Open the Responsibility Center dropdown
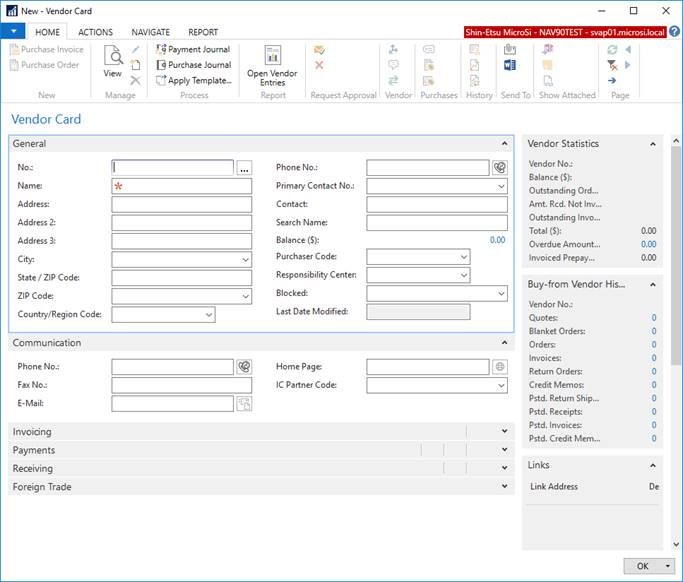The height and width of the screenshot is (582, 683). tap(464, 275)
